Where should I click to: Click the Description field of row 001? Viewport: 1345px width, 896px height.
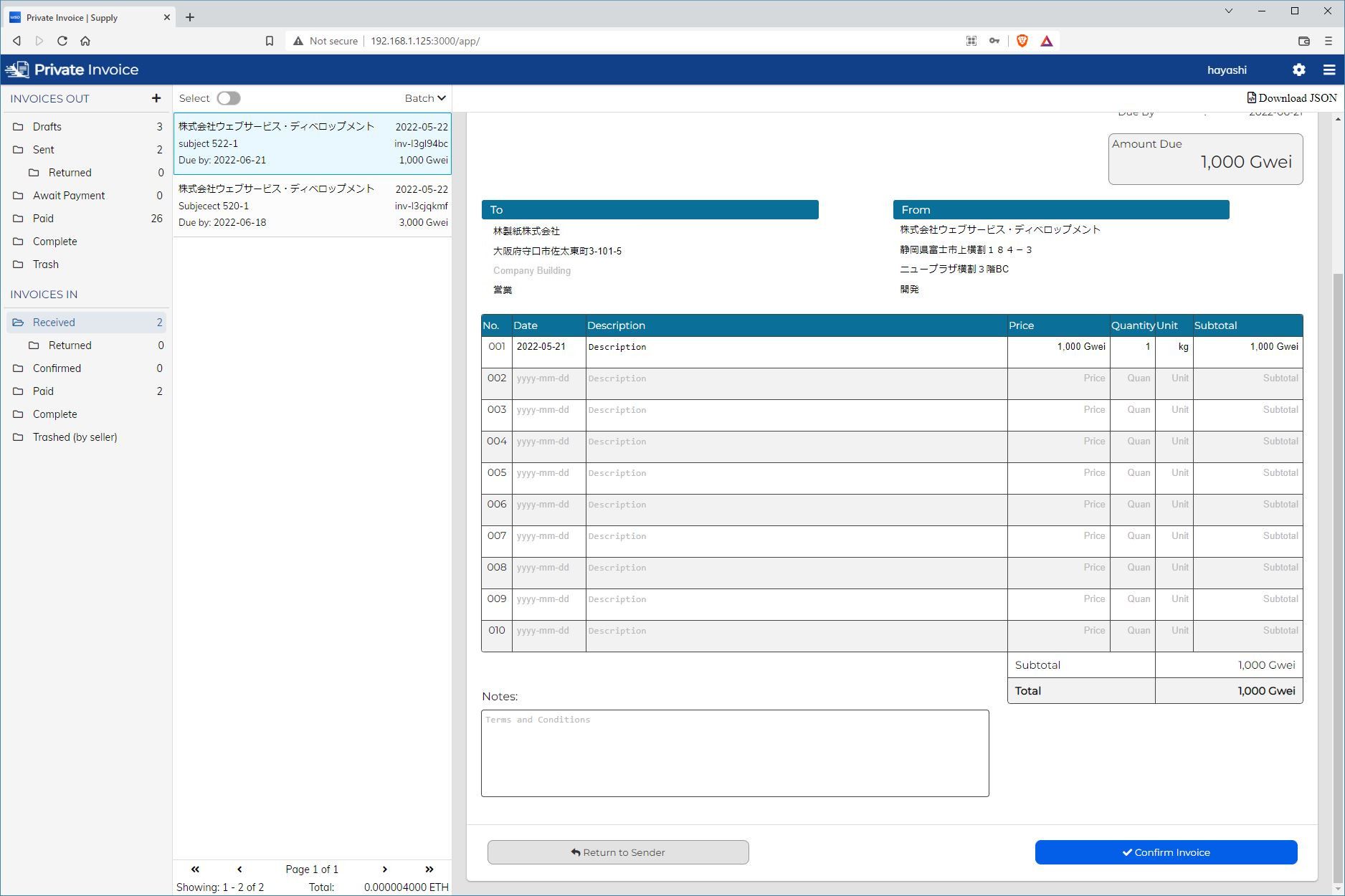click(x=797, y=352)
